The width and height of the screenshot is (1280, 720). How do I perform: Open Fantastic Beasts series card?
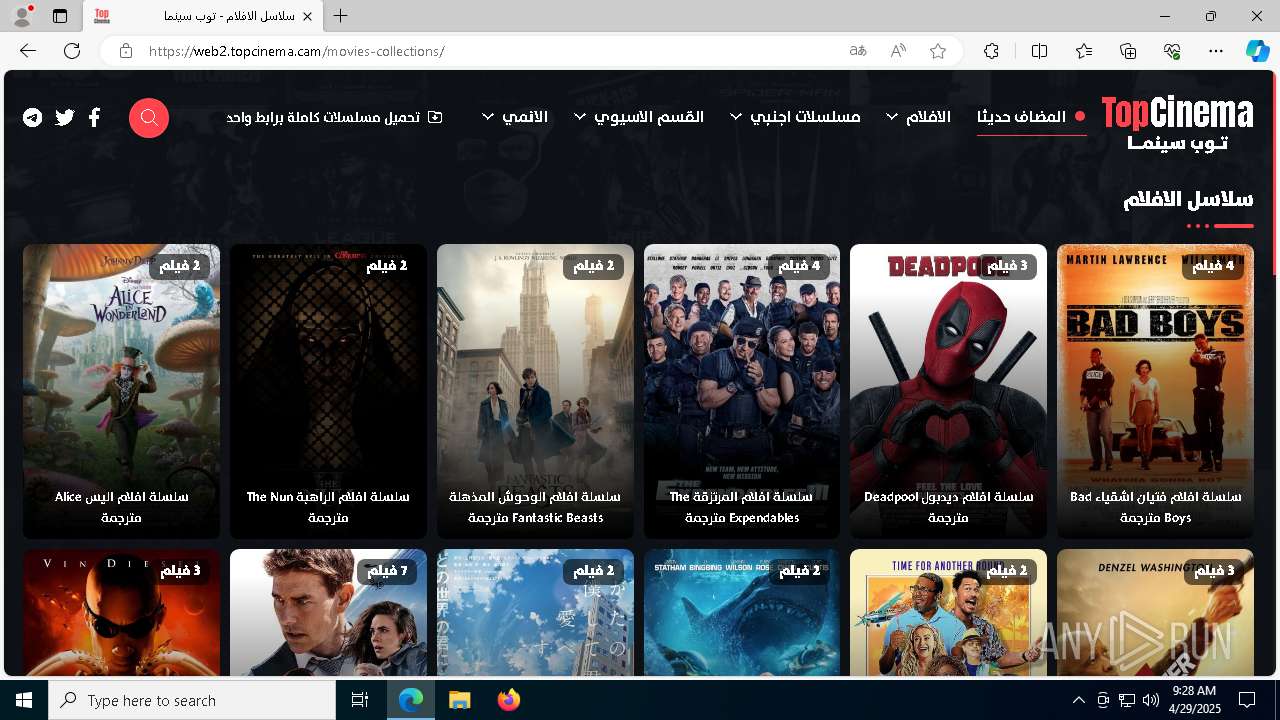(535, 392)
